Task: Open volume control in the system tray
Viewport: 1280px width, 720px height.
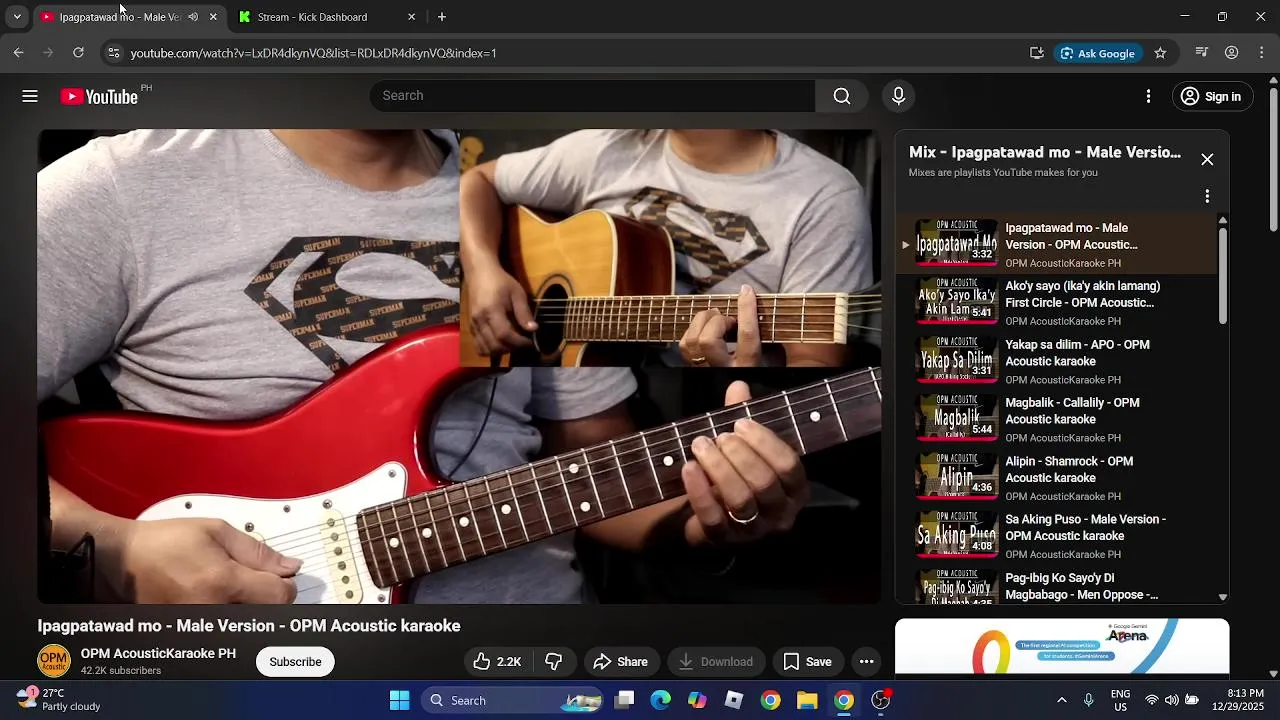Action: pos(1171,700)
